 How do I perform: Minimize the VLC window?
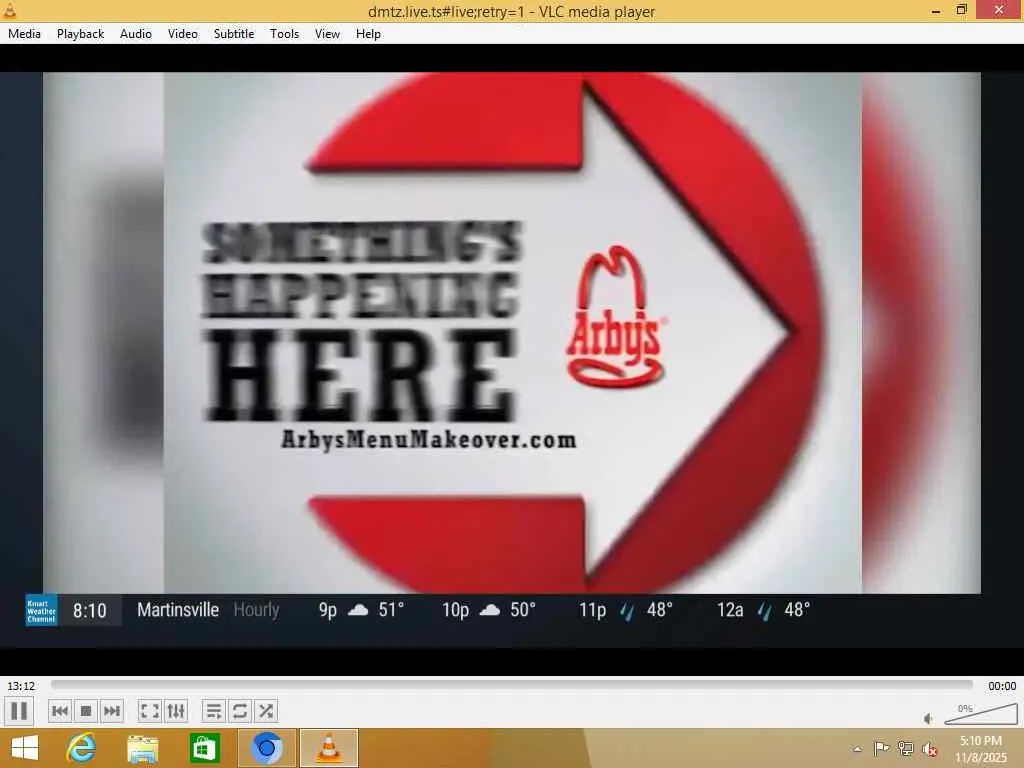[936, 10]
